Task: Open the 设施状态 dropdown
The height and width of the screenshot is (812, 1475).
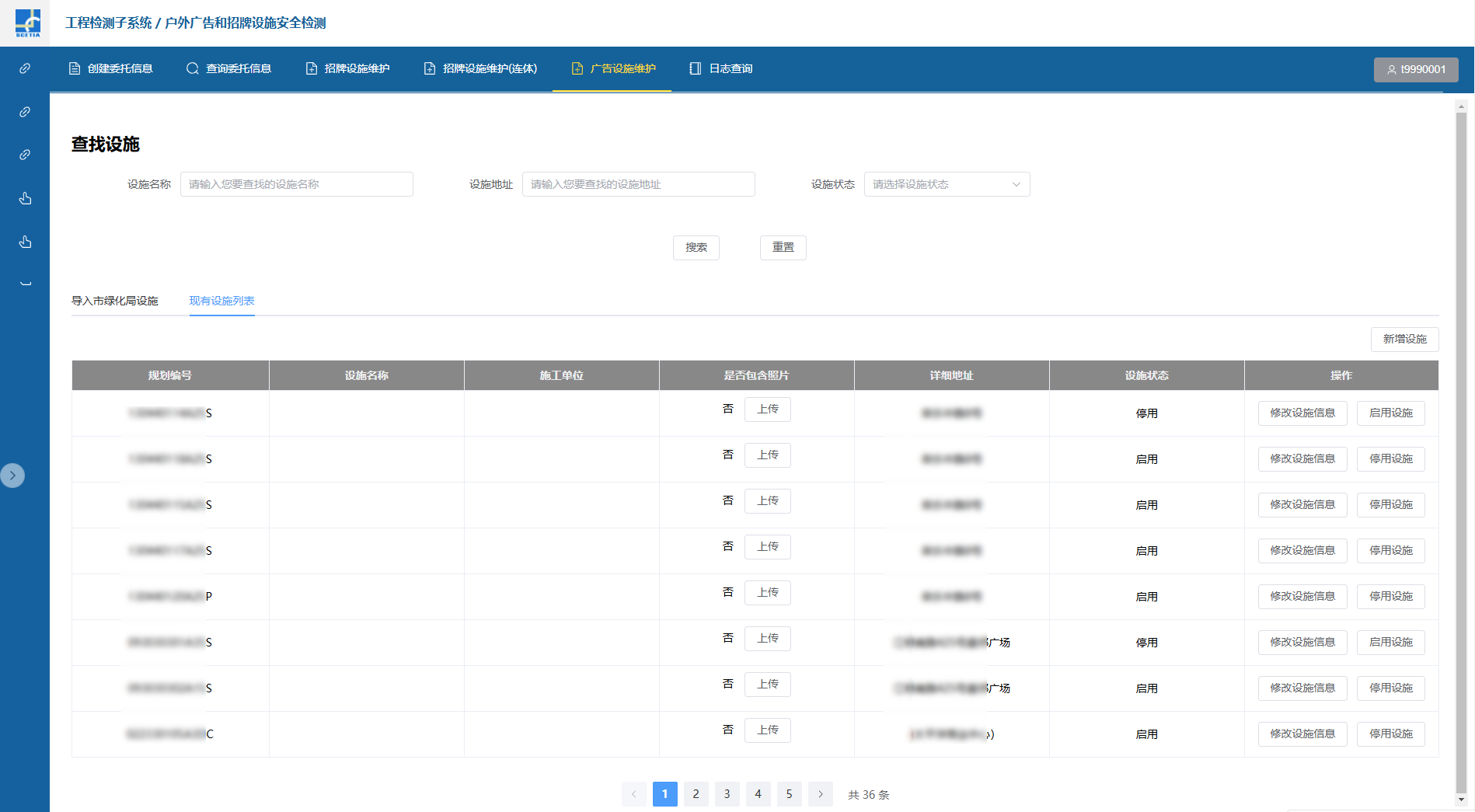Action: [946, 184]
